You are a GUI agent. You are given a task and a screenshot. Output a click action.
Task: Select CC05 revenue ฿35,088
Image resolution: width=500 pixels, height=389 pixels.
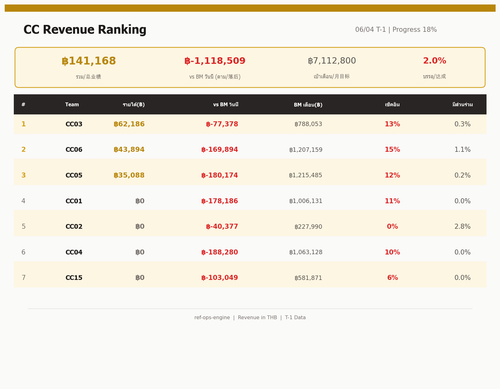coord(129,175)
